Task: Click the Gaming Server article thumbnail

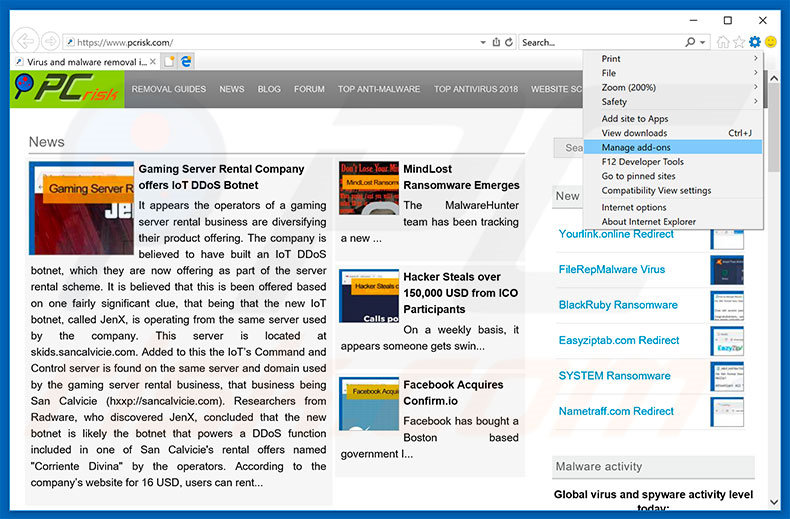Action: [x=82, y=208]
